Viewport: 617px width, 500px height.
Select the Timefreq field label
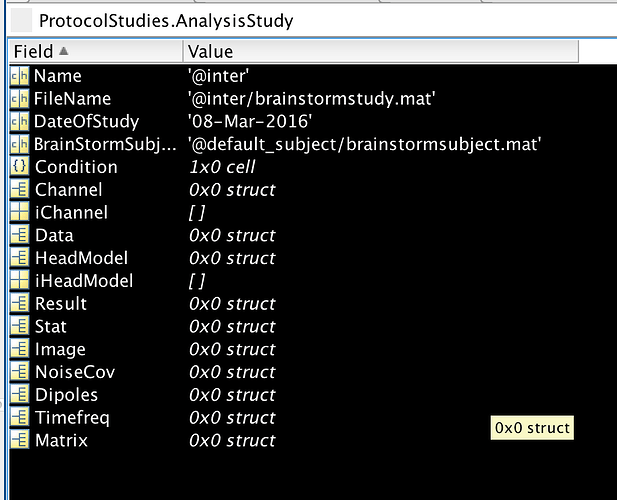(72, 418)
